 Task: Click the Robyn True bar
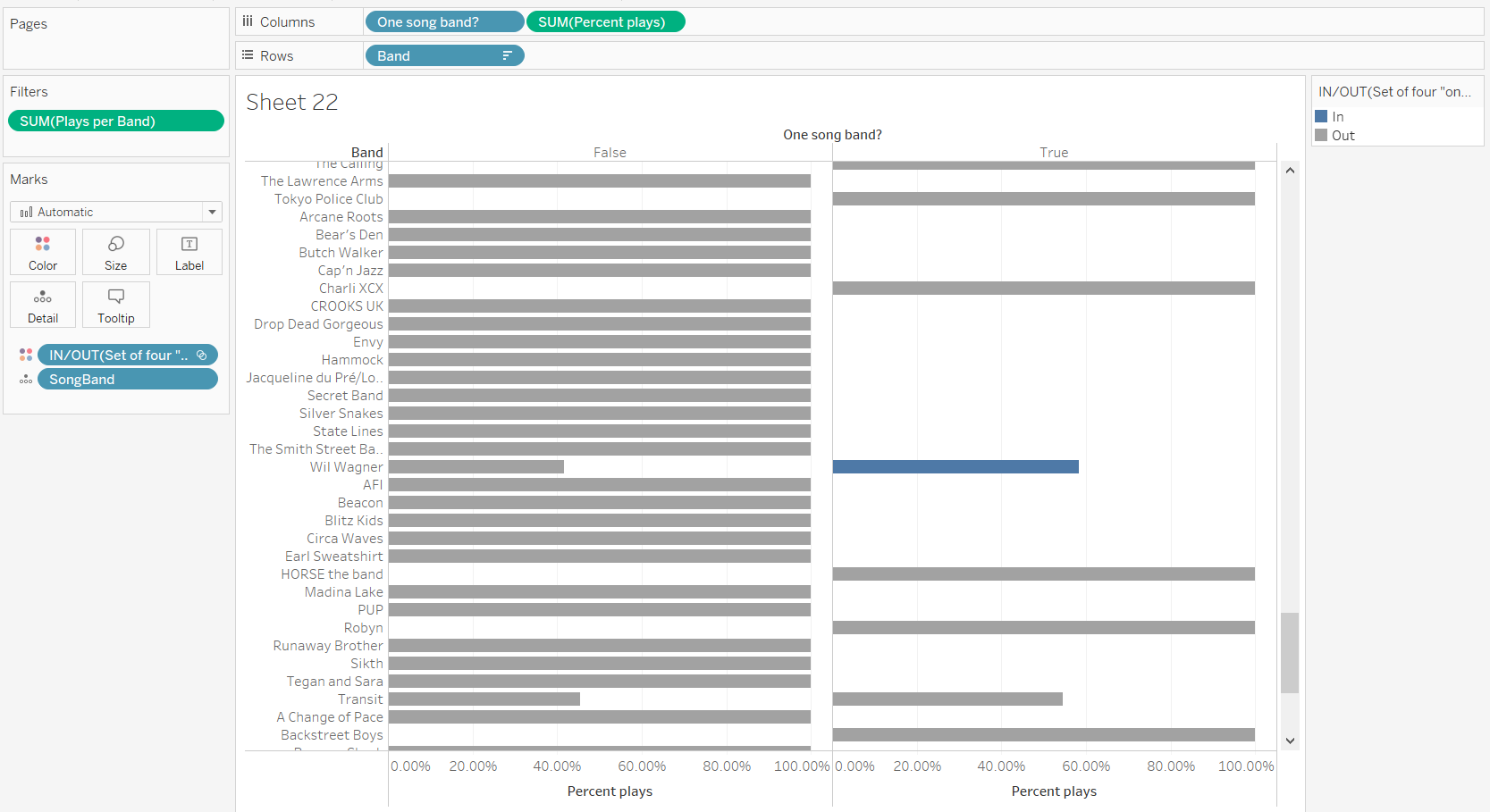pyautogui.click(x=1044, y=627)
